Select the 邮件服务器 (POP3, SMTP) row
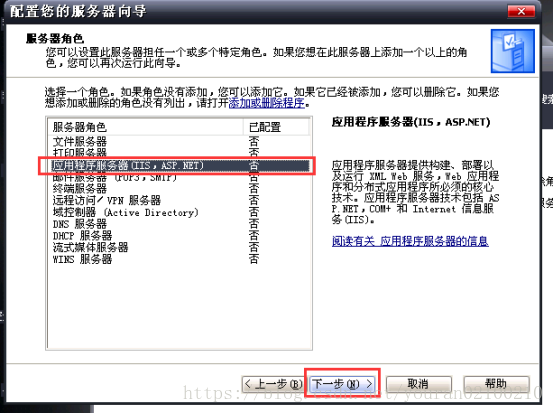The image size is (554, 413). tap(179, 178)
